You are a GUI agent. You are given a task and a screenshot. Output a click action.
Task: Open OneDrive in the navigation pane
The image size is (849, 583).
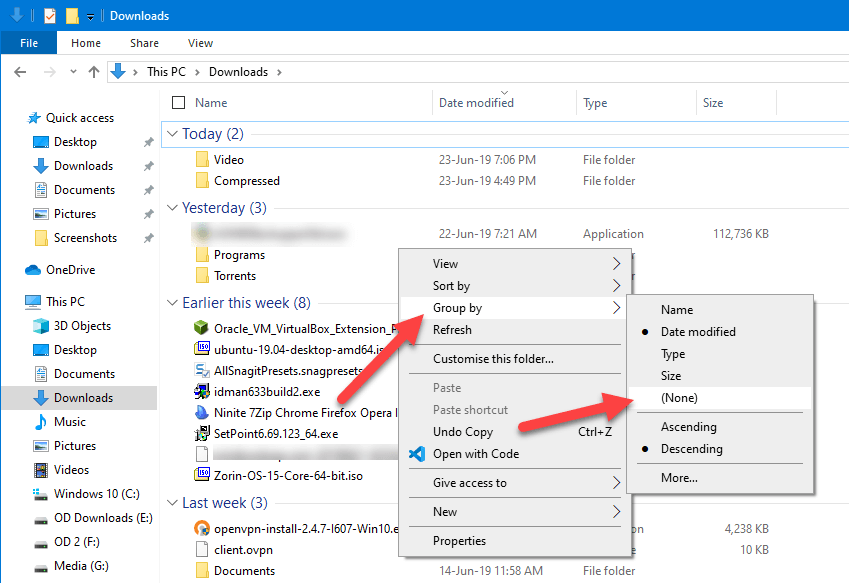point(70,270)
